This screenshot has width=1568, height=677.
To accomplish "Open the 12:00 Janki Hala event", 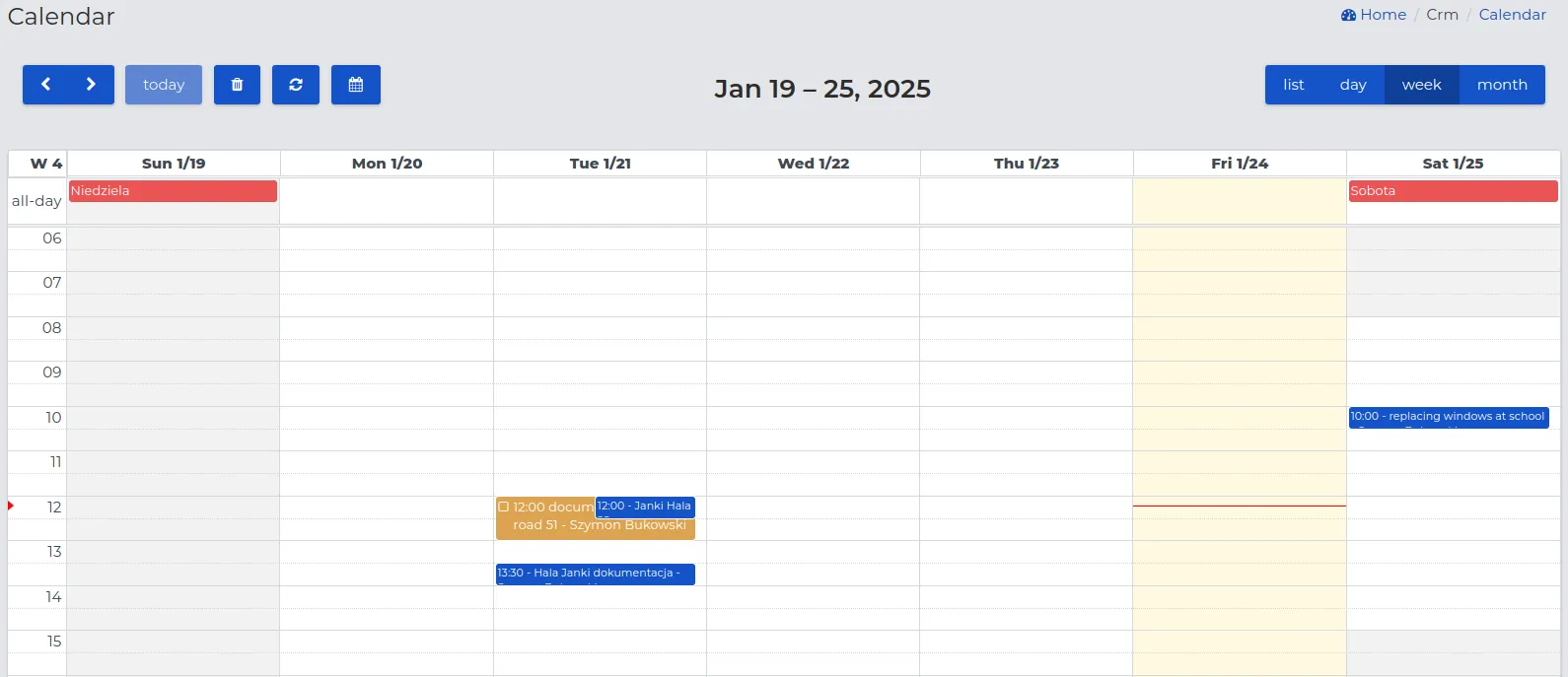I will coord(645,507).
